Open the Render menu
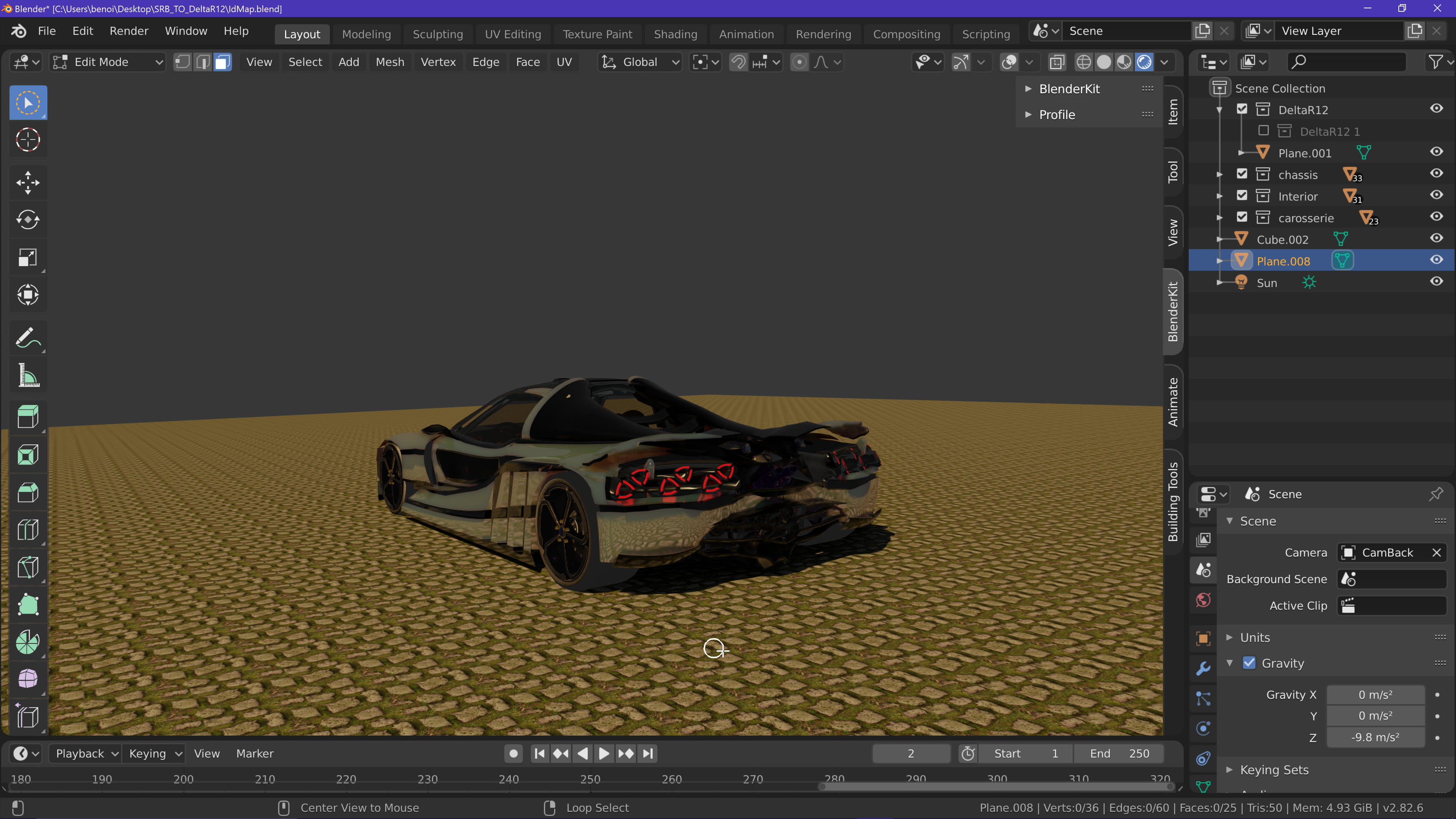The height and width of the screenshot is (819, 1456). [x=129, y=31]
